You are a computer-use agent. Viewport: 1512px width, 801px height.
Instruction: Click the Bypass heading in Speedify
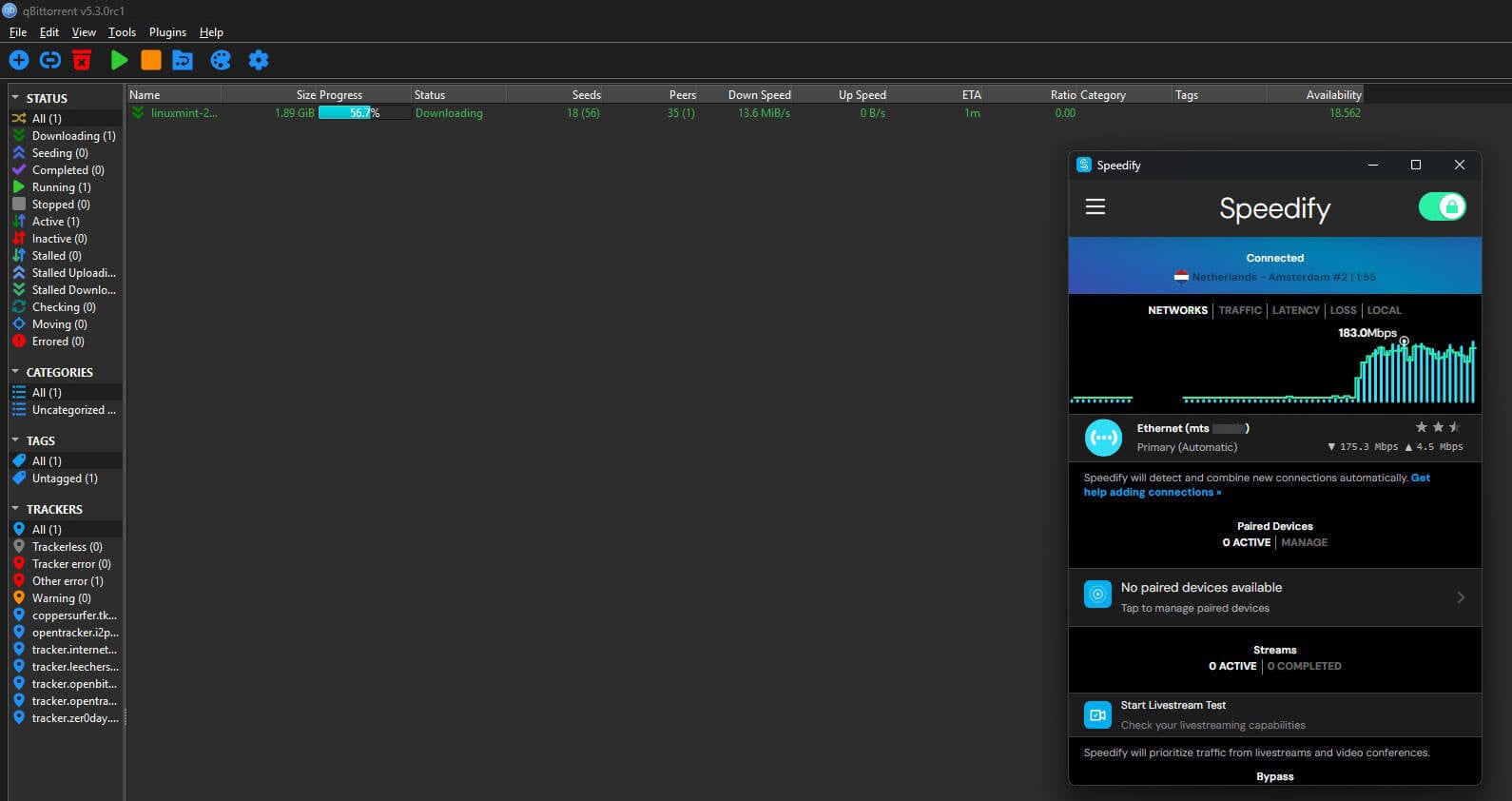pyautogui.click(x=1275, y=776)
